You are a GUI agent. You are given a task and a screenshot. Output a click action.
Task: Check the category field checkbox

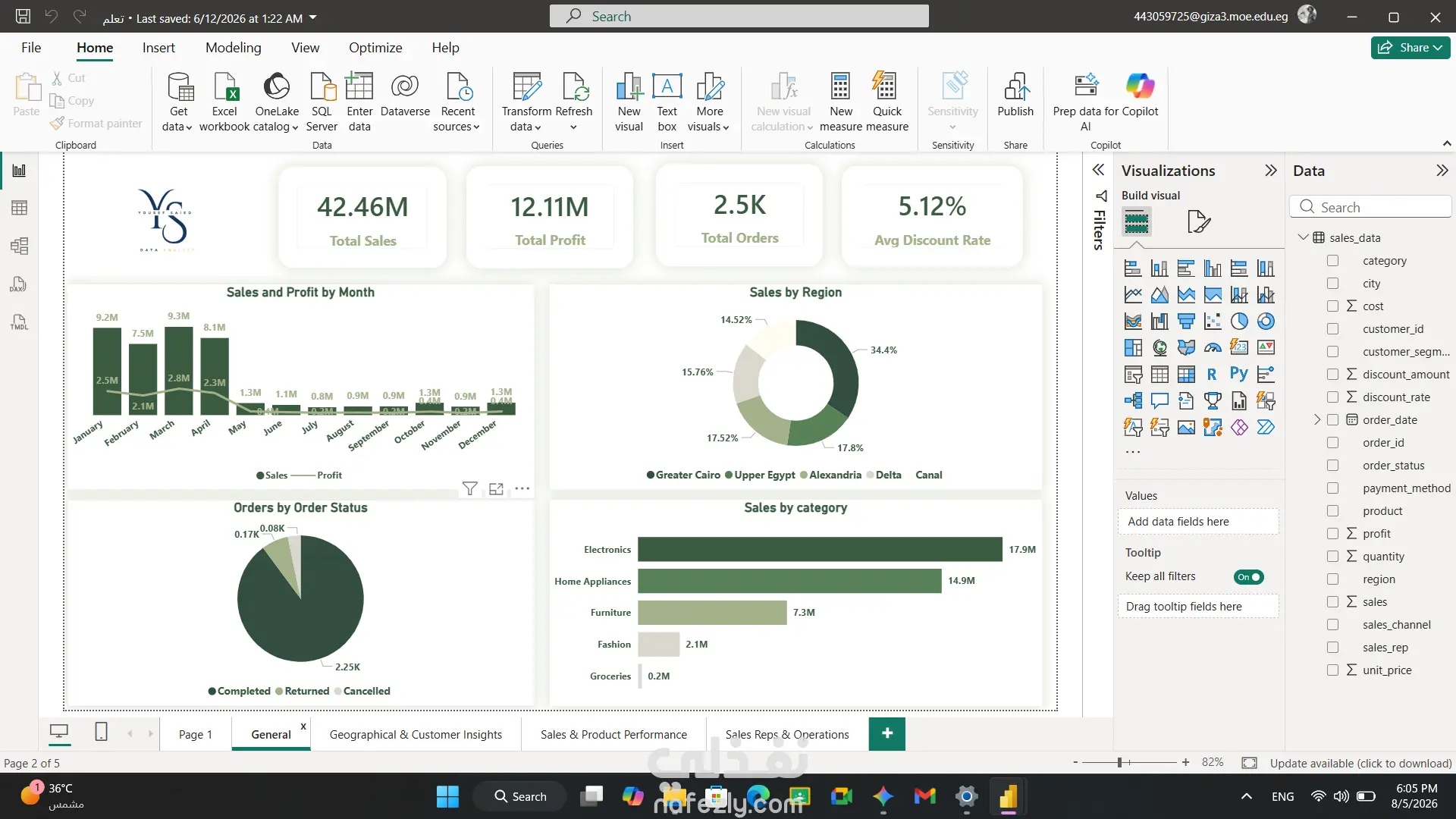pos(1332,261)
